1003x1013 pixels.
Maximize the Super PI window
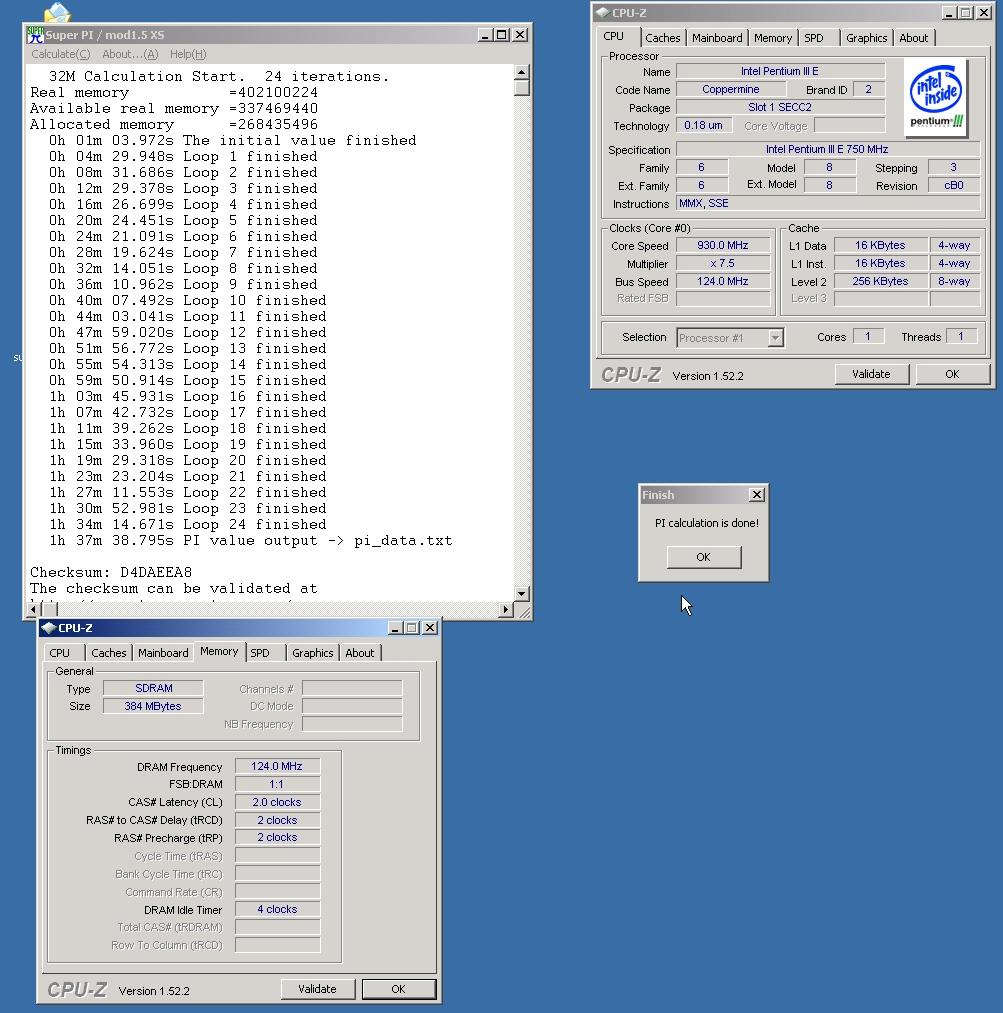[502, 35]
